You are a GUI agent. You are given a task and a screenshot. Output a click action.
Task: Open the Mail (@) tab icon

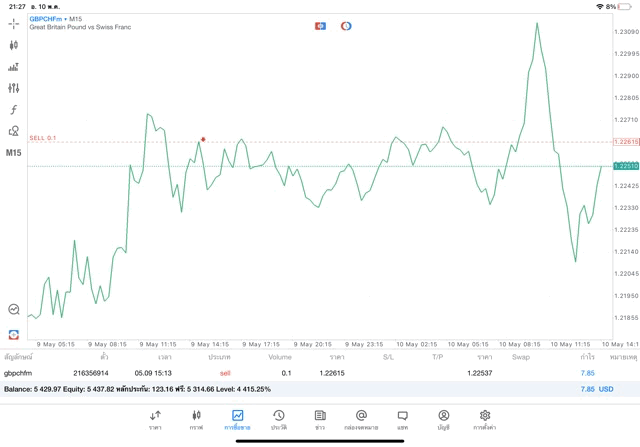pyautogui.click(x=361, y=418)
